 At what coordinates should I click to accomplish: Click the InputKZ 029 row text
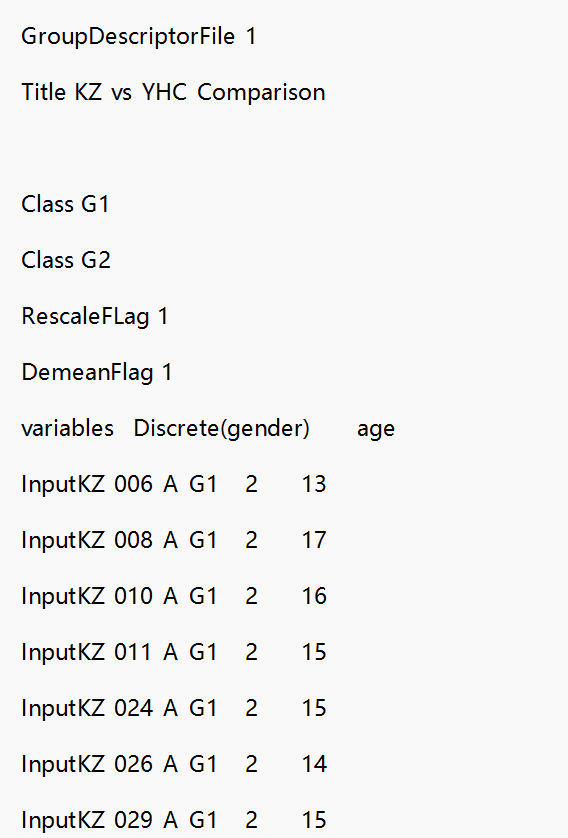click(174, 820)
